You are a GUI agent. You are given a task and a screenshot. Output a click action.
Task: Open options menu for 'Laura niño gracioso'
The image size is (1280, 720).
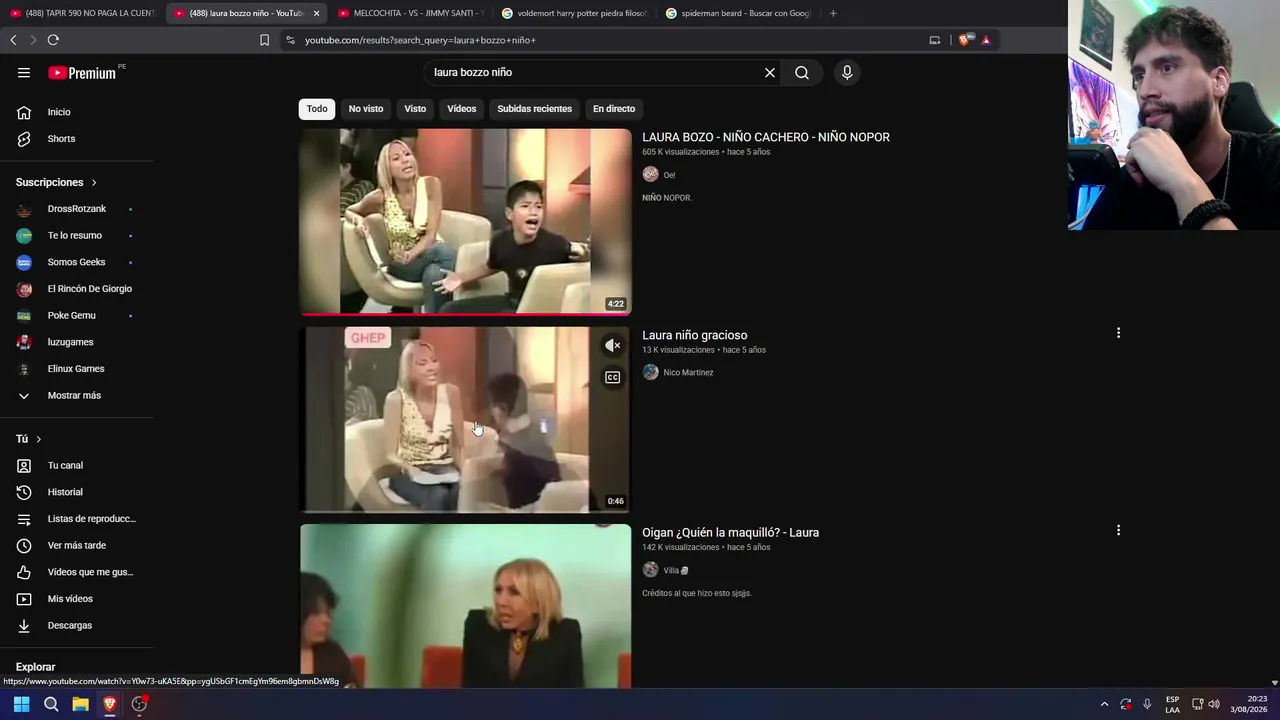(x=1118, y=333)
